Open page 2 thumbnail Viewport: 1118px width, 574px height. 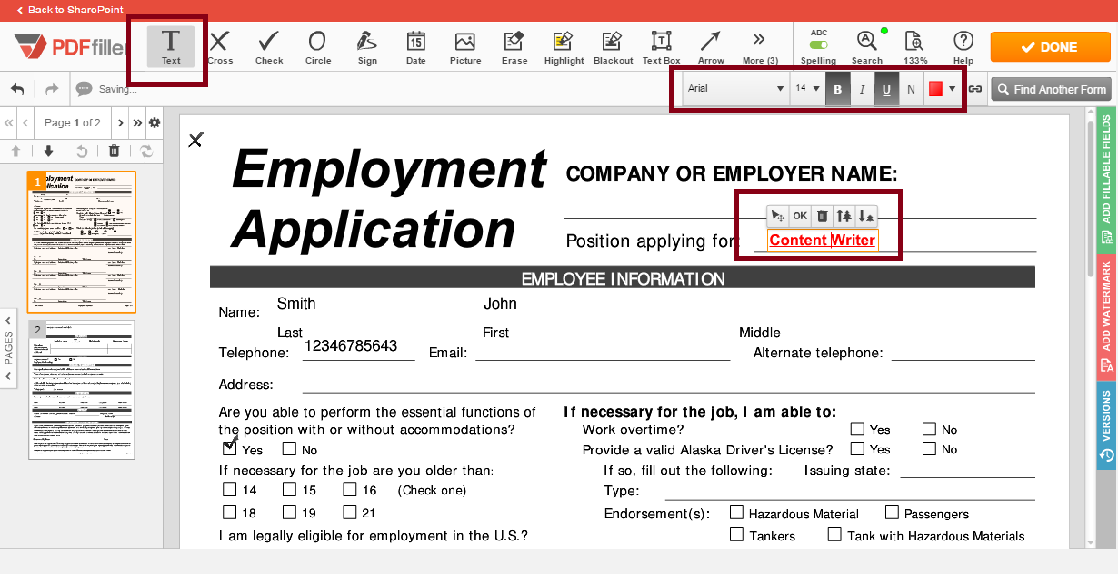pyautogui.click(x=81, y=390)
